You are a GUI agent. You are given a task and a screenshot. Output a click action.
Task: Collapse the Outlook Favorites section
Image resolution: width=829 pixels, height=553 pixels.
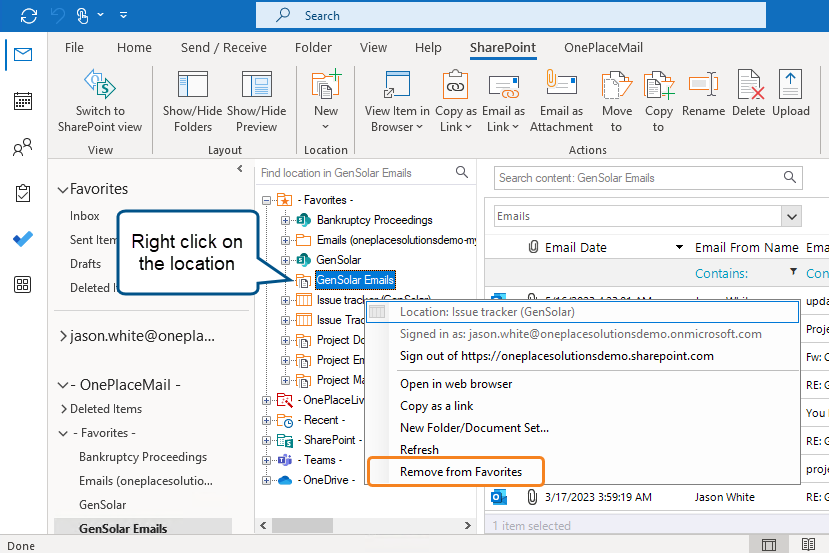pos(62,190)
